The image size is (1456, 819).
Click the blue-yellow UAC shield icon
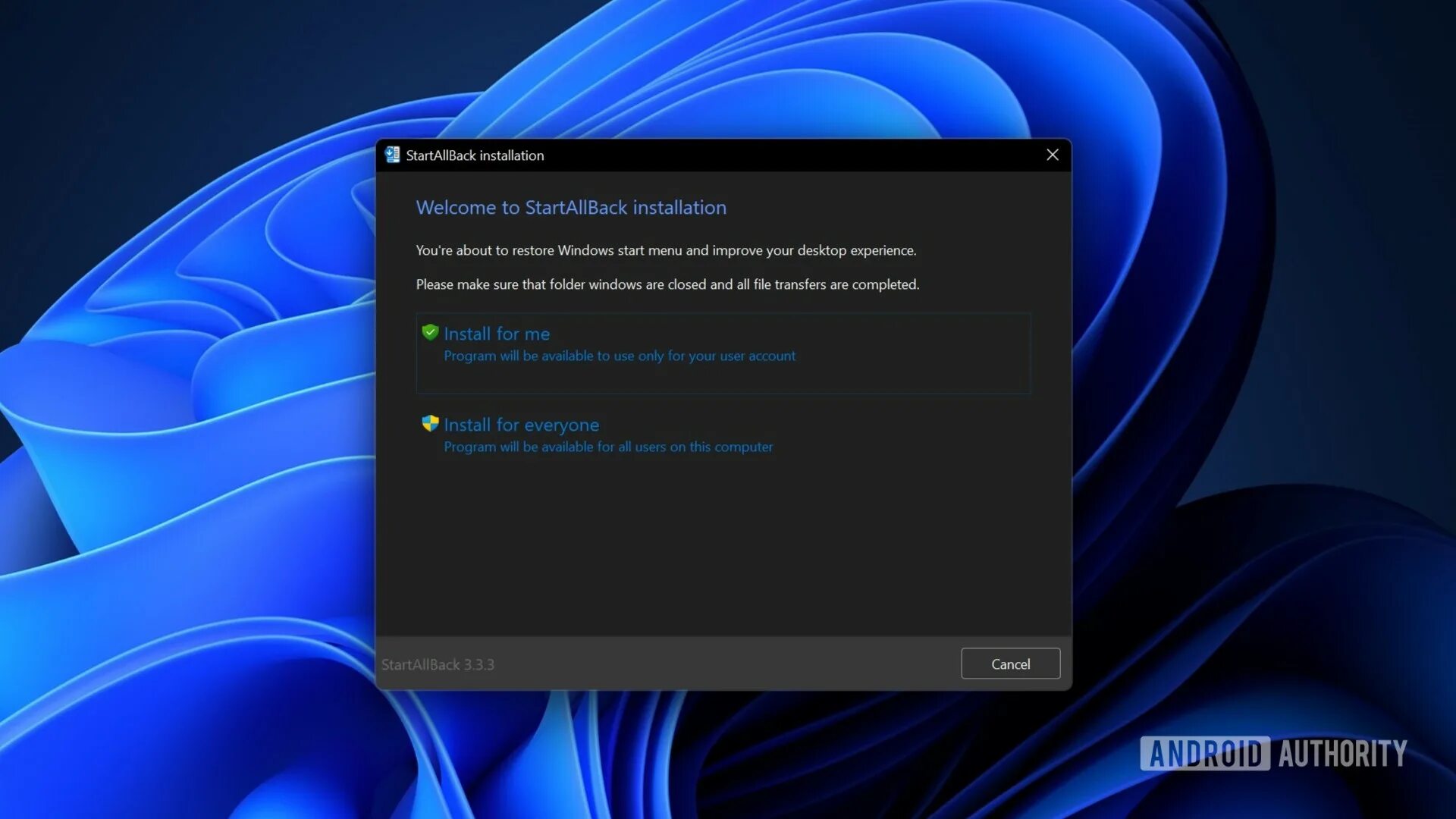430,423
